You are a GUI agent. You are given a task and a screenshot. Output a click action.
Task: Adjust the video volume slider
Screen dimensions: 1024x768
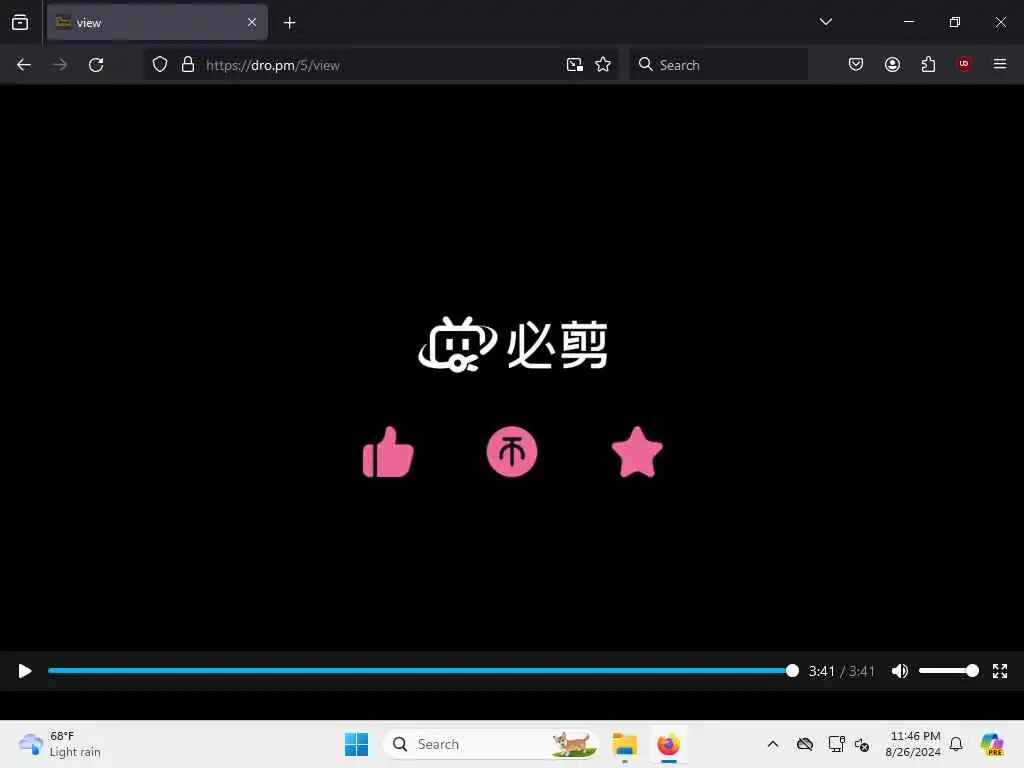948,671
